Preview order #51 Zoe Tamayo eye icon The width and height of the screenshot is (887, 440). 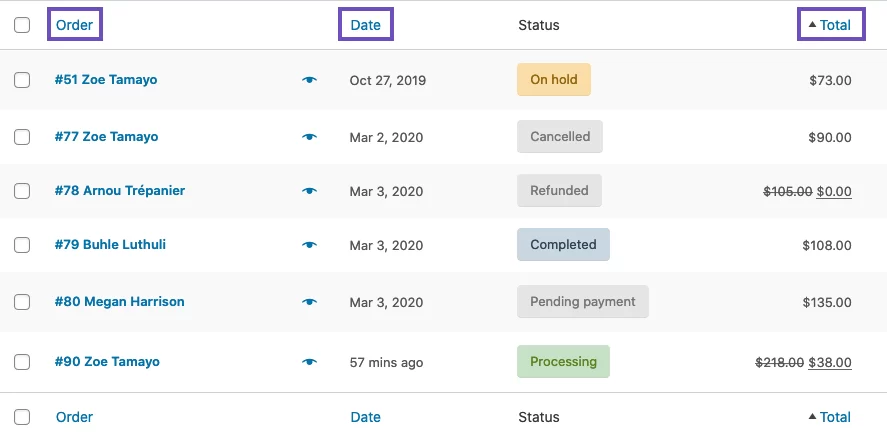pos(309,80)
